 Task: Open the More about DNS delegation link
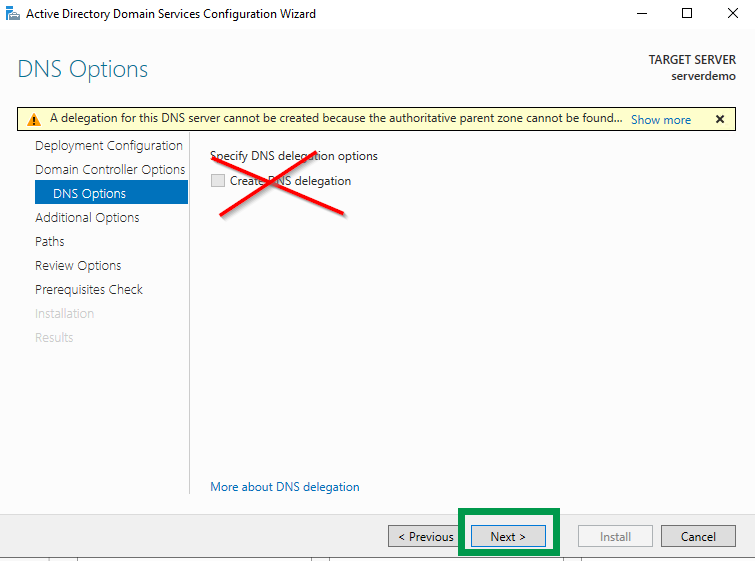[284, 487]
